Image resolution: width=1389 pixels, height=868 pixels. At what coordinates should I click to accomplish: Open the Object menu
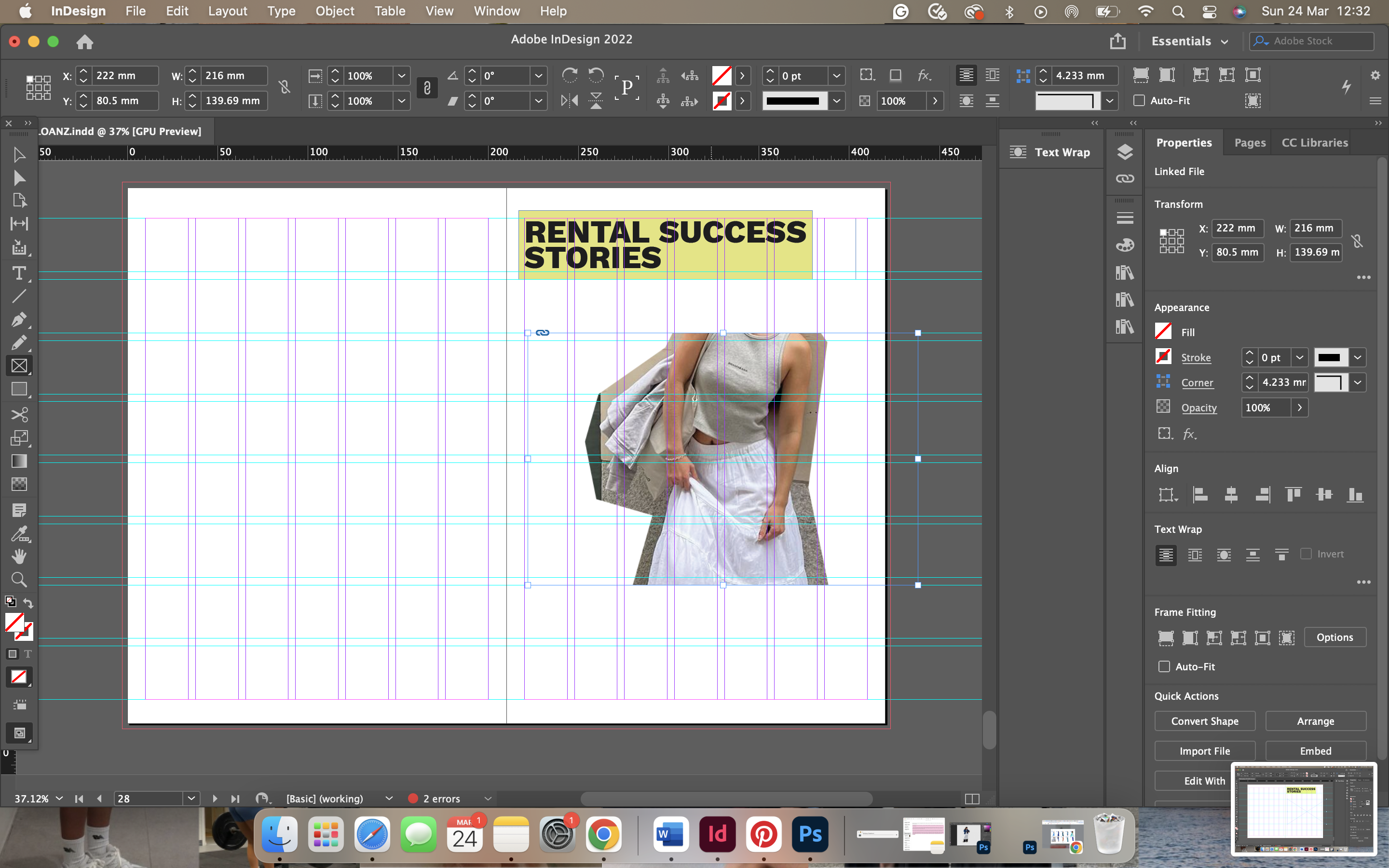click(335, 11)
